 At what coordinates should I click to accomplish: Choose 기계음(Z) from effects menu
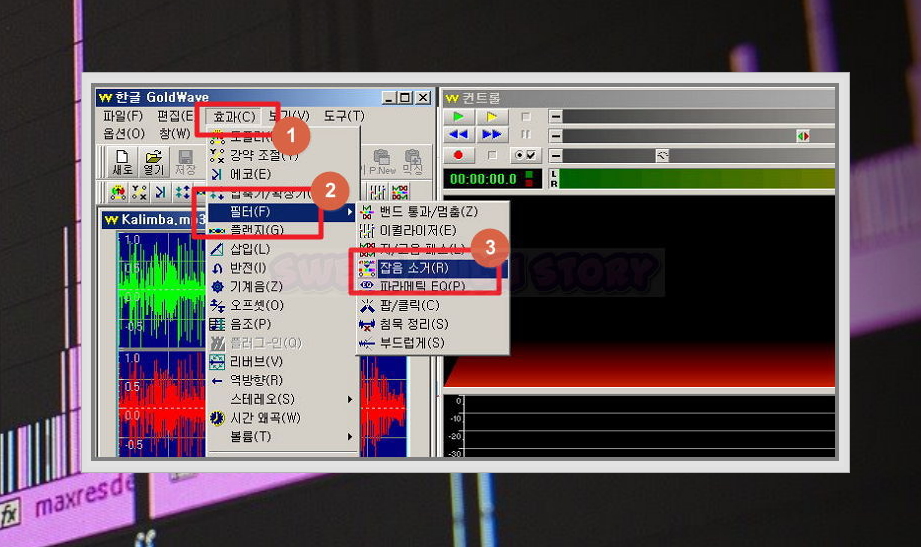pyautogui.click(x=283, y=287)
